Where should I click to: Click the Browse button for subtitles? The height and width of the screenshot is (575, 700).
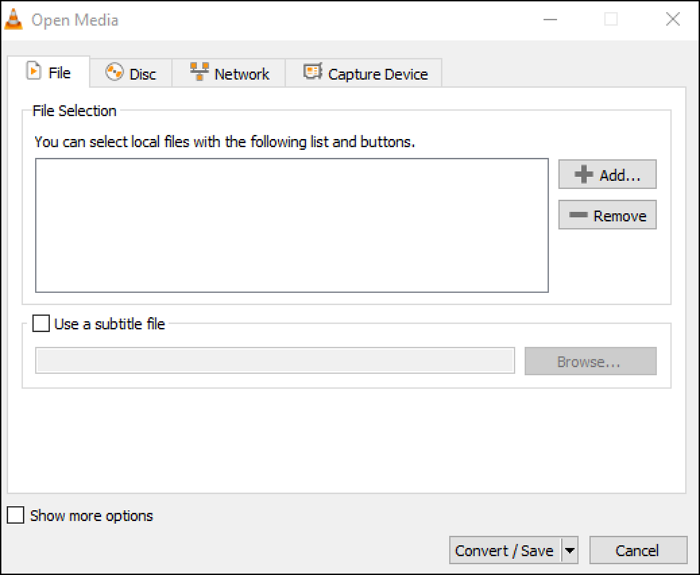[x=590, y=362]
